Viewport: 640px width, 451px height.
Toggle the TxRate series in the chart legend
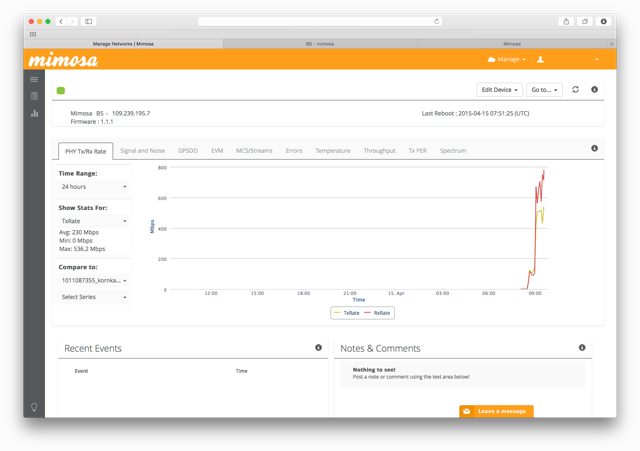(346, 313)
